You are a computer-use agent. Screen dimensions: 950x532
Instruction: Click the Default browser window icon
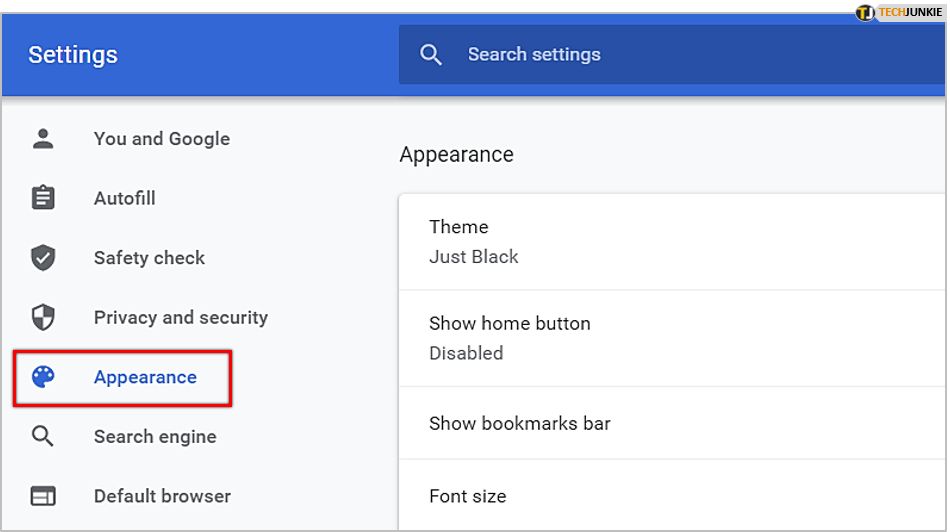pos(43,496)
